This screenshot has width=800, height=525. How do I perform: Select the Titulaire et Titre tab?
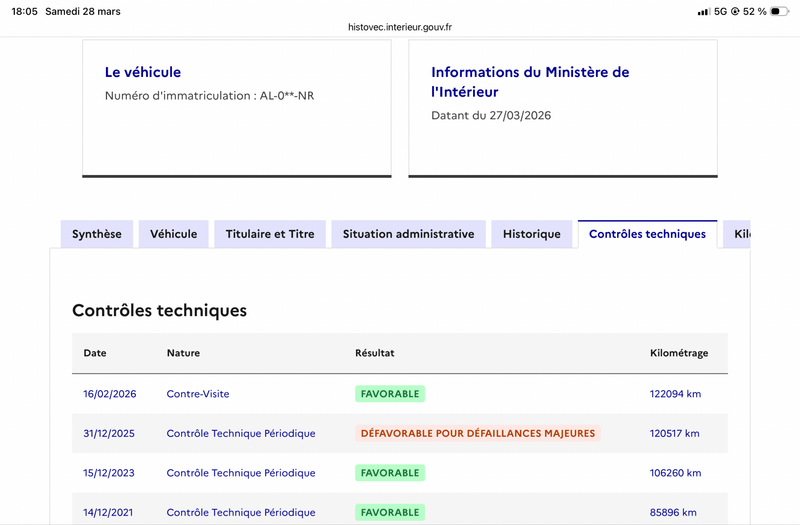pyautogui.click(x=270, y=234)
